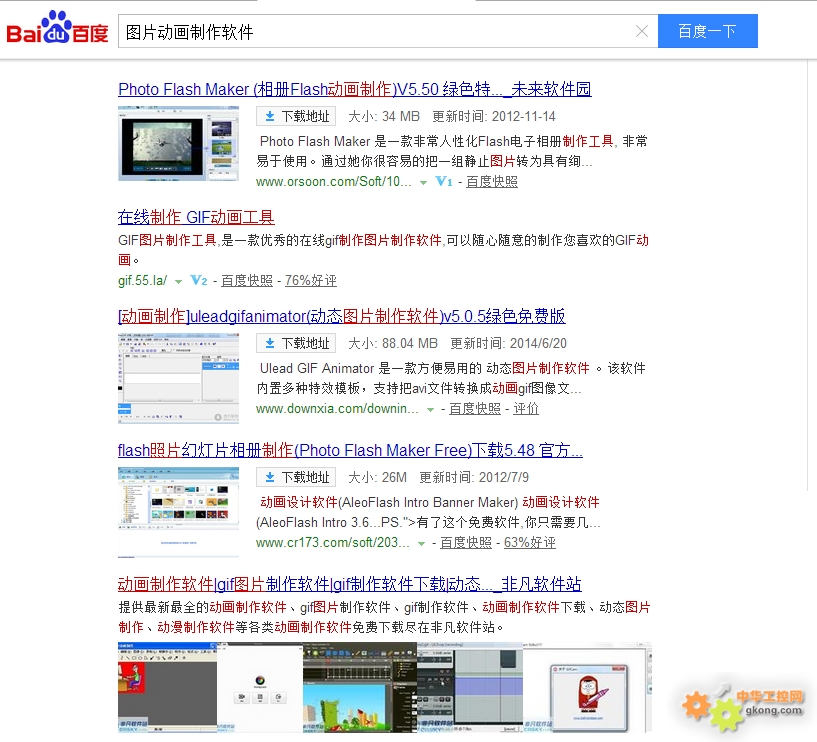Click the text 更新时间: 2014/6/20
This screenshot has height=742, width=817.
pyautogui.click(x=509, y=343)
